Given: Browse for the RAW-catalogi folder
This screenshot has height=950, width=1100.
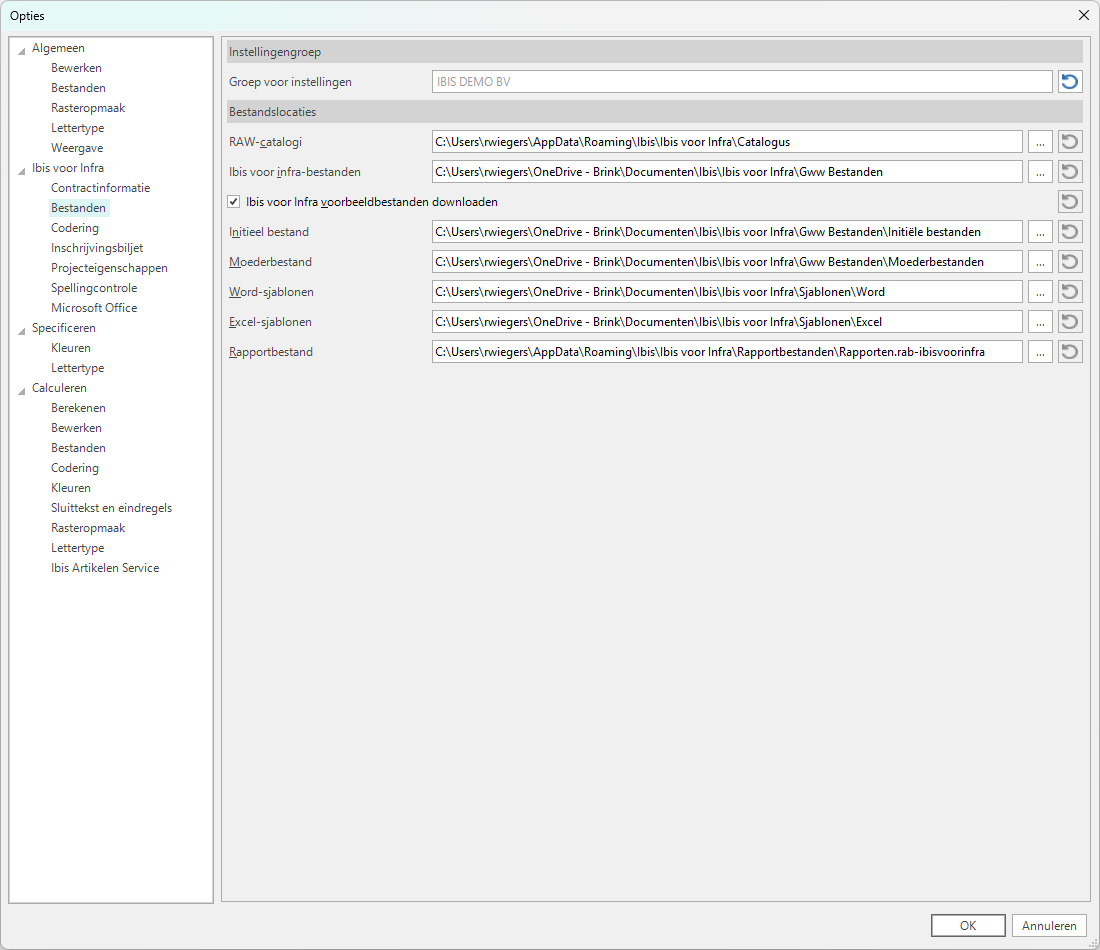Looking at the screenshot, I should [x=1040, y=142].
